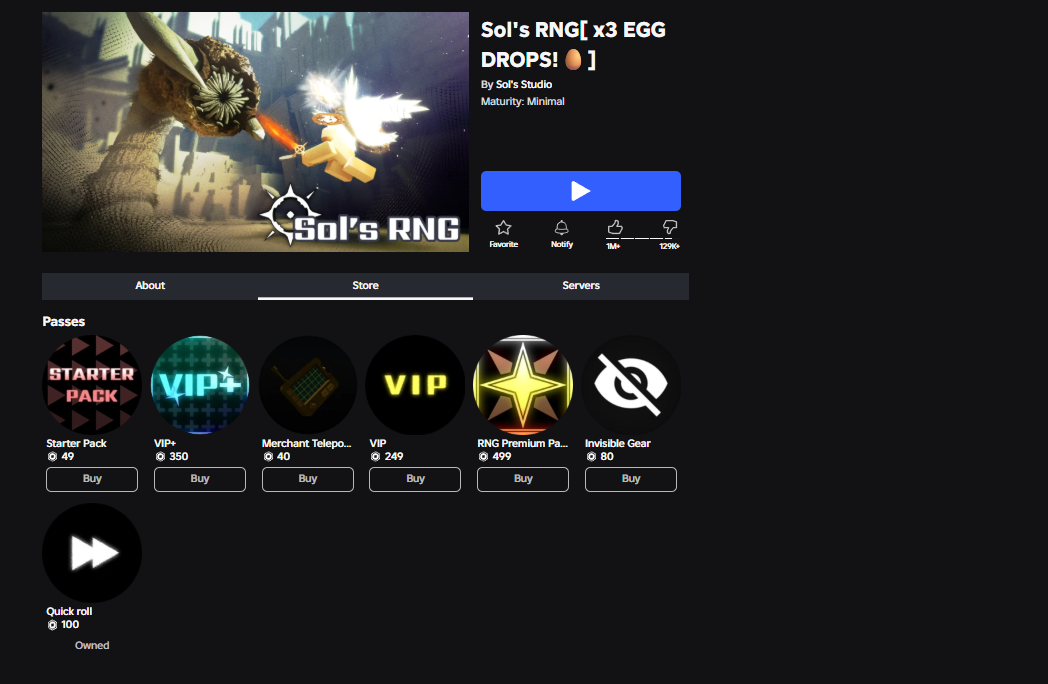Viewport: 1048px width, 684px height.
Task: Start the game with blue play button
Action: click(x=581, y=191)
